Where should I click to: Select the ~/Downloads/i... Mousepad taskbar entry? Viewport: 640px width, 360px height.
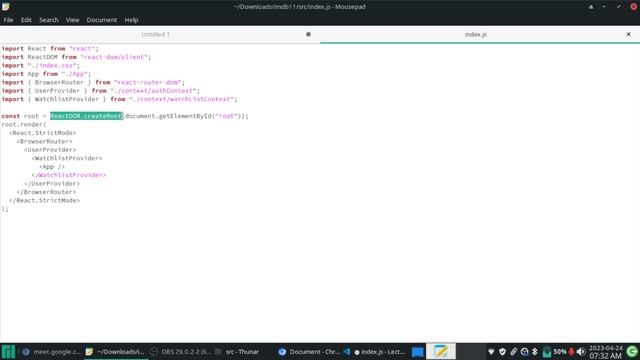coord(116,351)
